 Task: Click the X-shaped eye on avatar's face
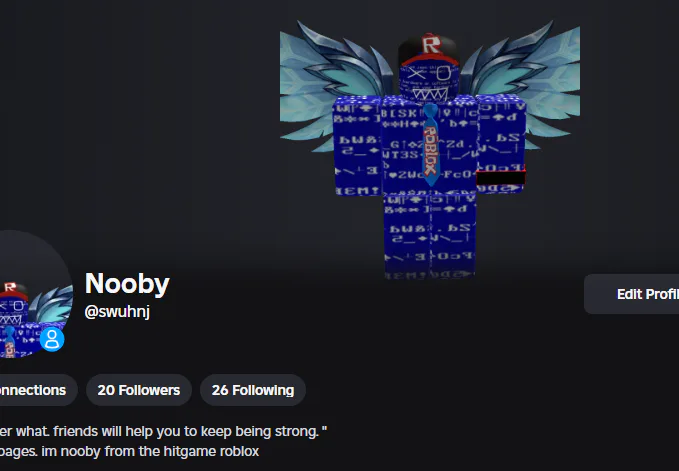coord(416,73)
